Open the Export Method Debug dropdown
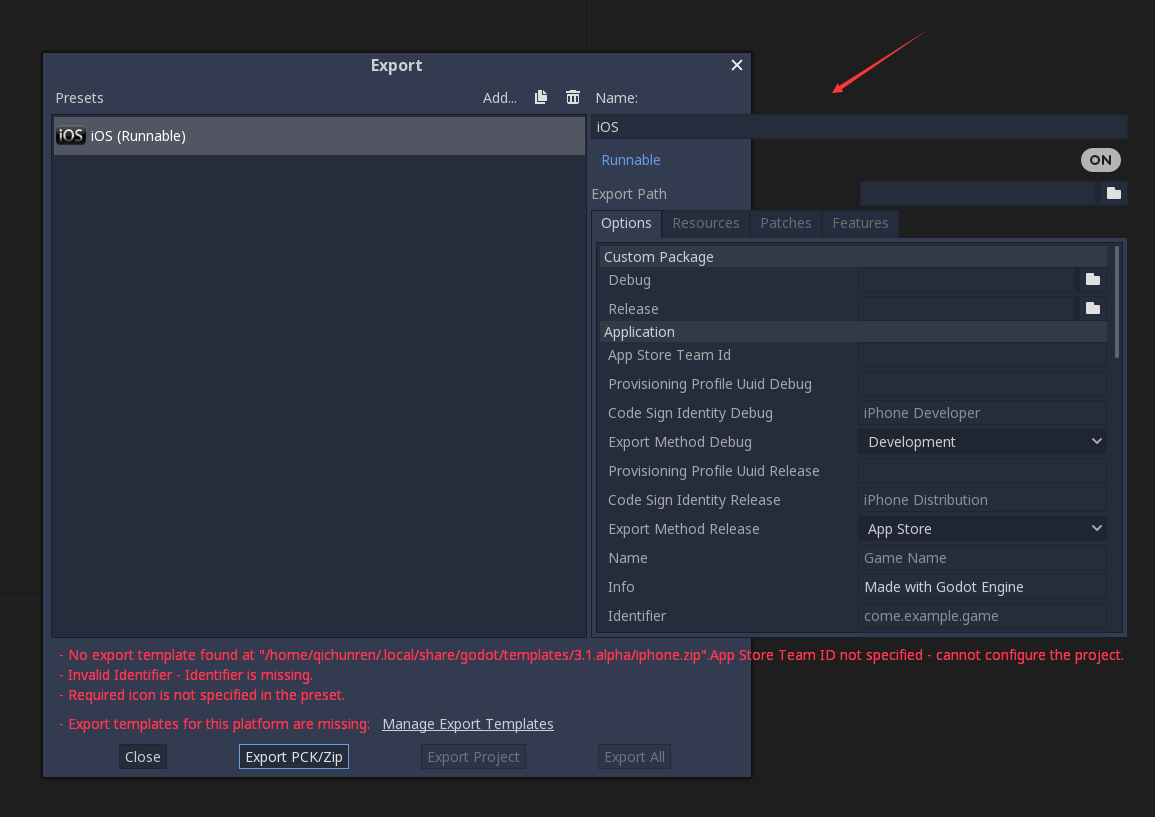 click(981, 441)
